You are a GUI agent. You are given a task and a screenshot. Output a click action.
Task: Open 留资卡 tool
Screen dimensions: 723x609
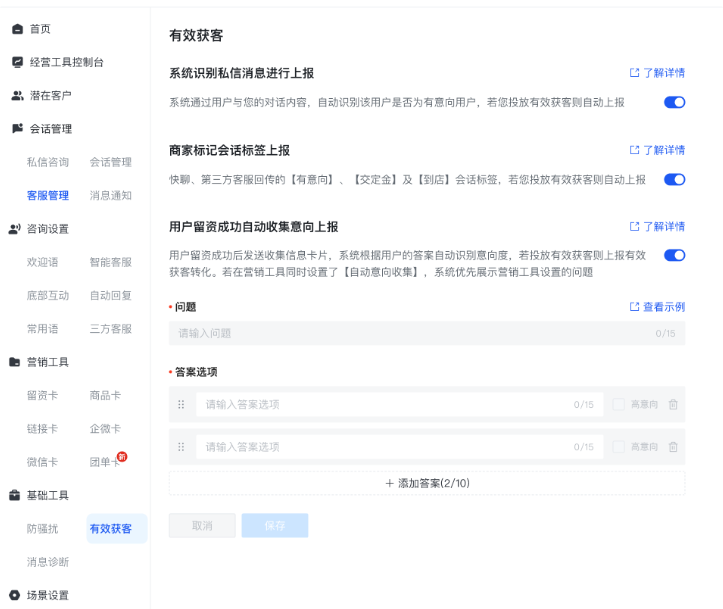click(x=42, y=395)
